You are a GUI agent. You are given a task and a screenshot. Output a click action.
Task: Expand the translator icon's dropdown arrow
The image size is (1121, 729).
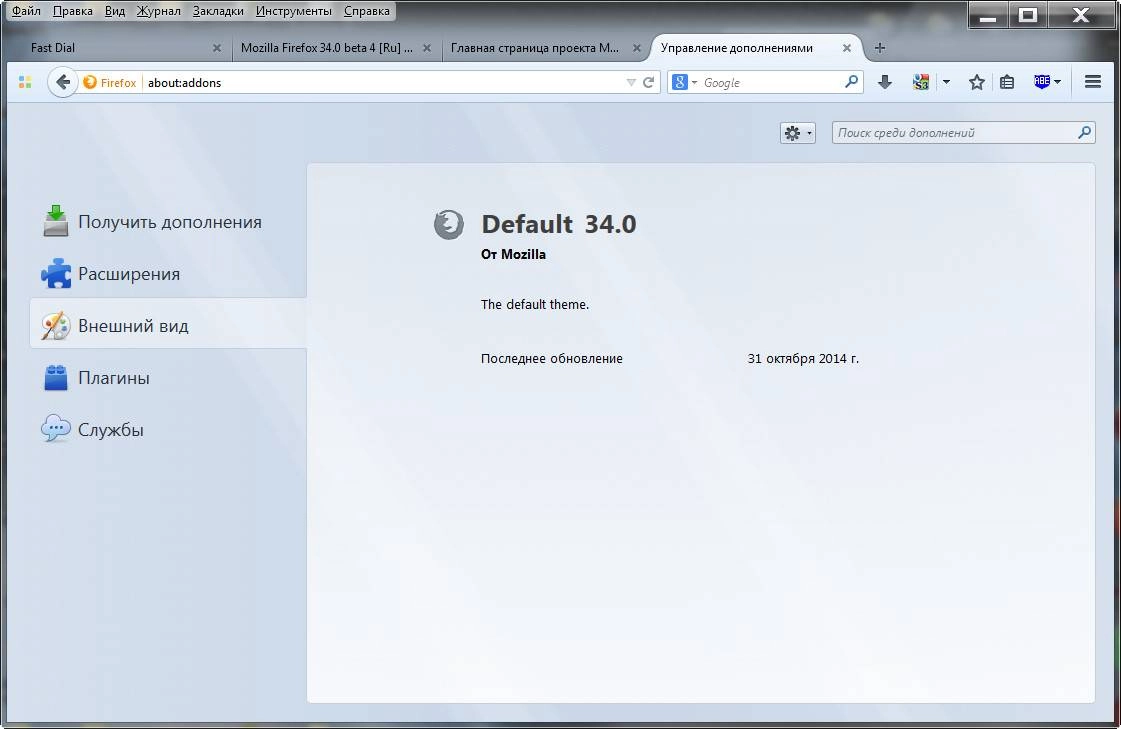(x=946, y=82)
